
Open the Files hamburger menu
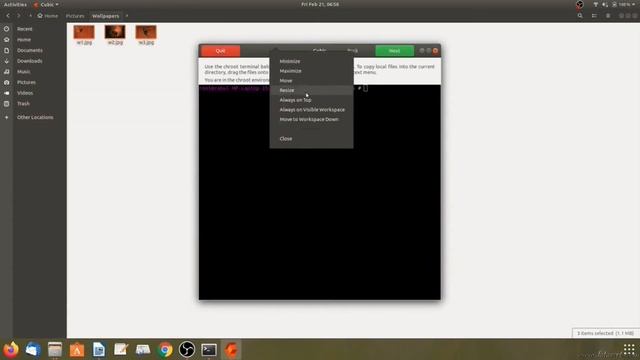[608, 16]
